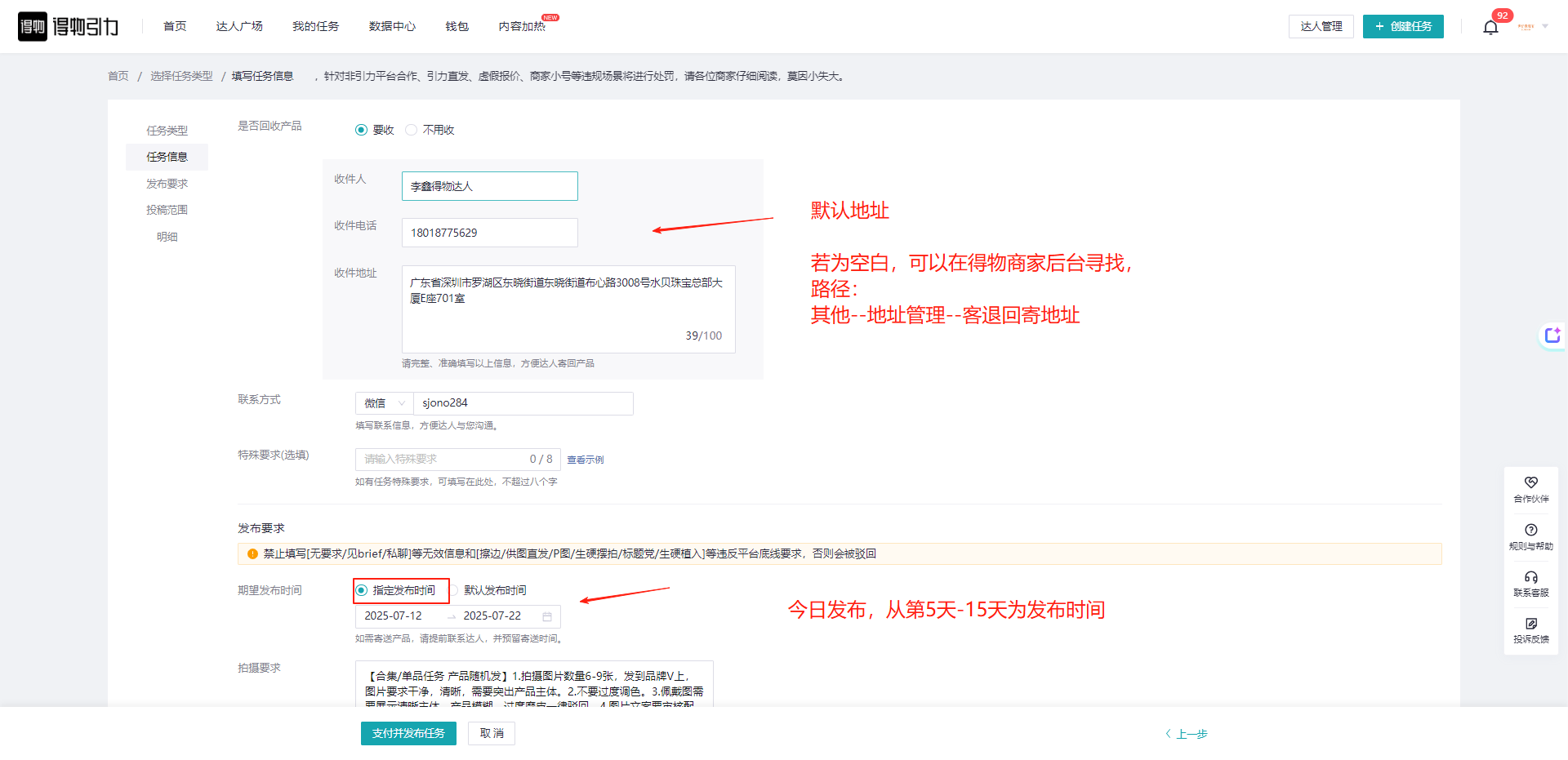
Task: Select the 要收 radio option
Action: [x=362, y=130]
